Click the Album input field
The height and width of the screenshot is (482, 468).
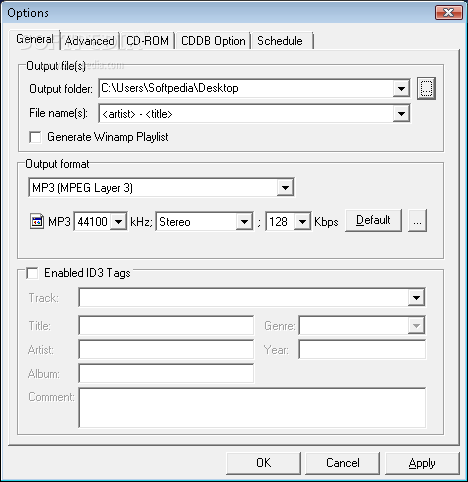click(x=166, y=373)
